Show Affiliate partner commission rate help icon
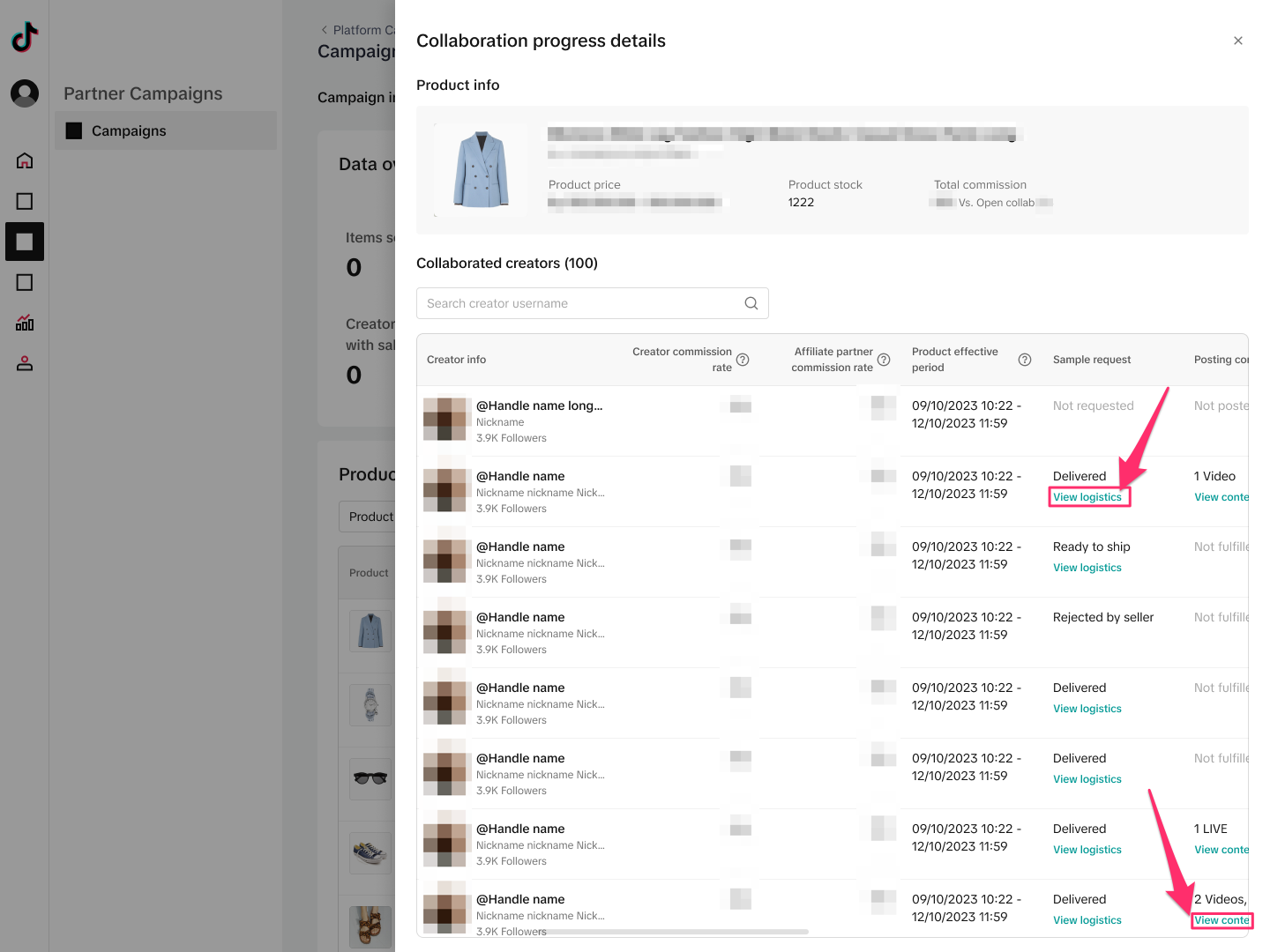The height and width of the screenshot is (952, 1270). (x=884, y=360)
